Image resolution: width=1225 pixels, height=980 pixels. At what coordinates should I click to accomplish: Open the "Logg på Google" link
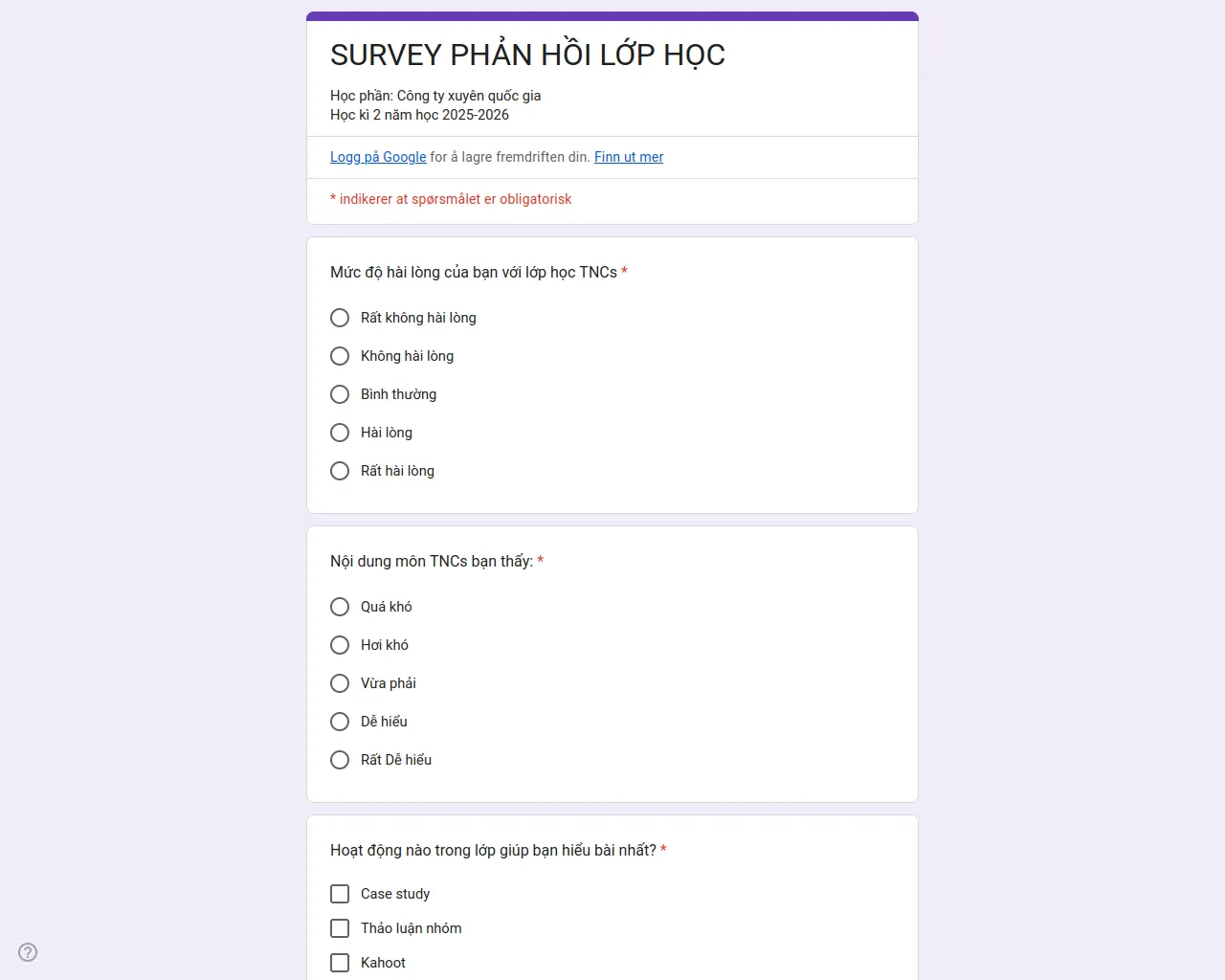coord(378,157)
